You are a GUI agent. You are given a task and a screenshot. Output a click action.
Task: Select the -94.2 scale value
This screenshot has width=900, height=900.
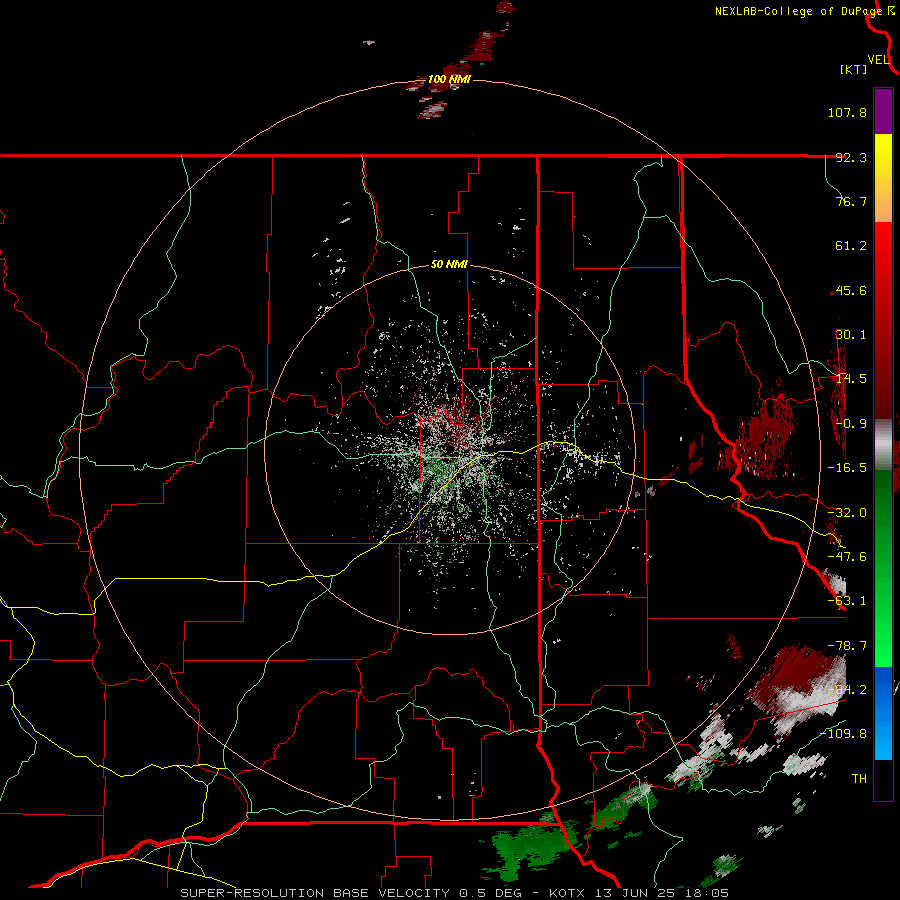(x=847, y=690)
